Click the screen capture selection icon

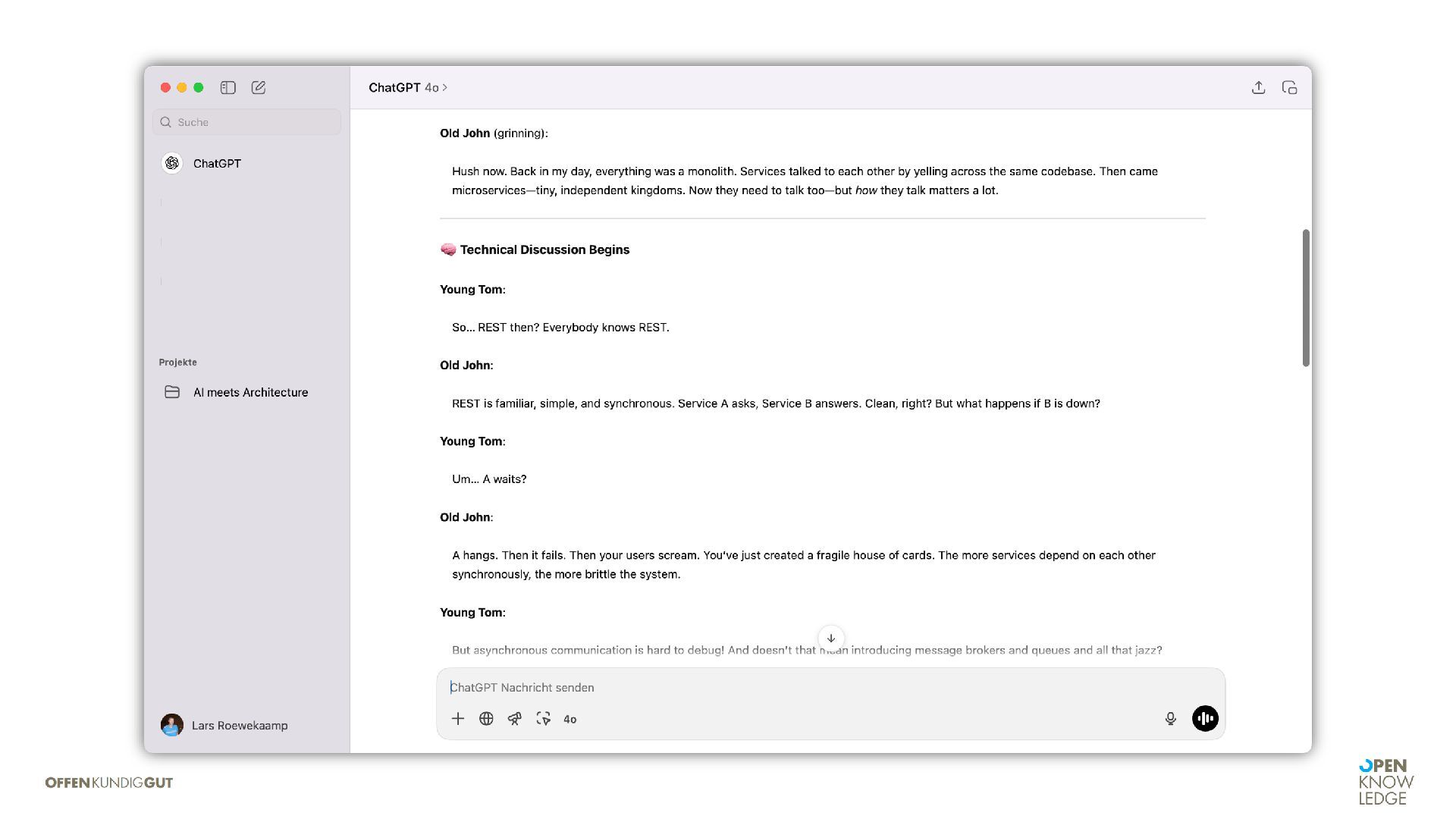pos(543,719)
